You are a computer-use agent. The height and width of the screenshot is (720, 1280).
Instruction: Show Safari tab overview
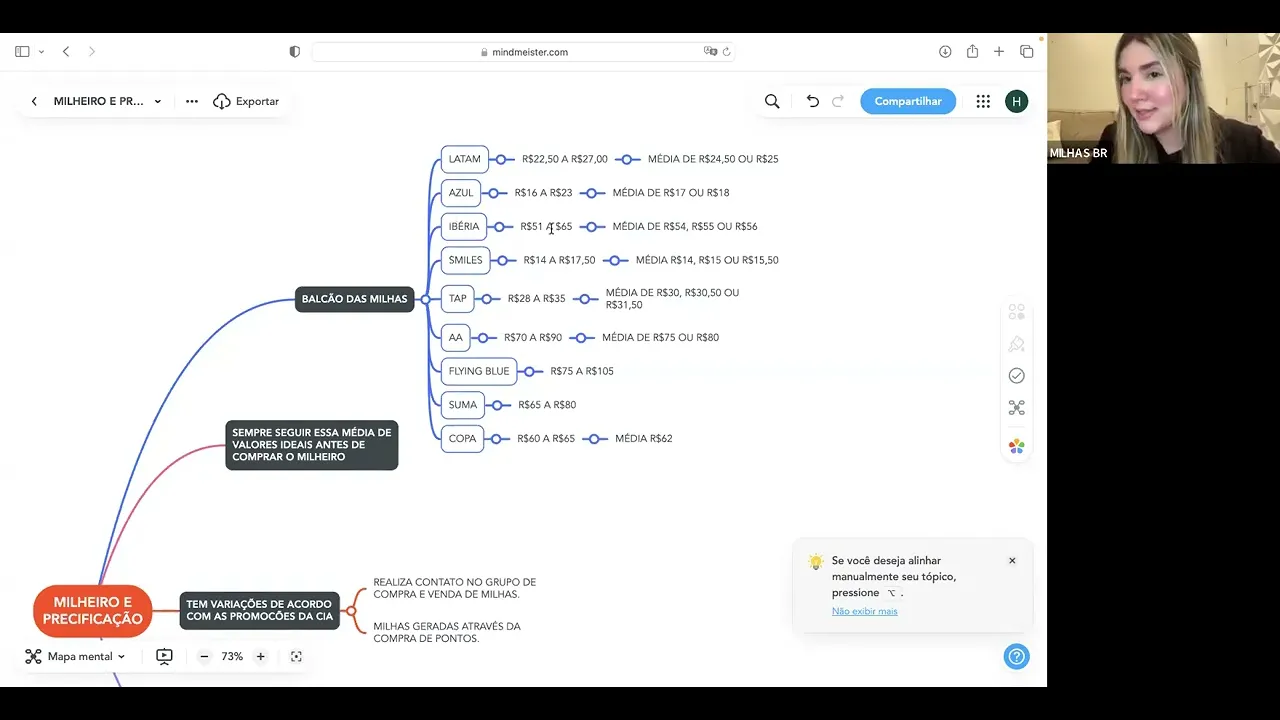point(1026,51)
